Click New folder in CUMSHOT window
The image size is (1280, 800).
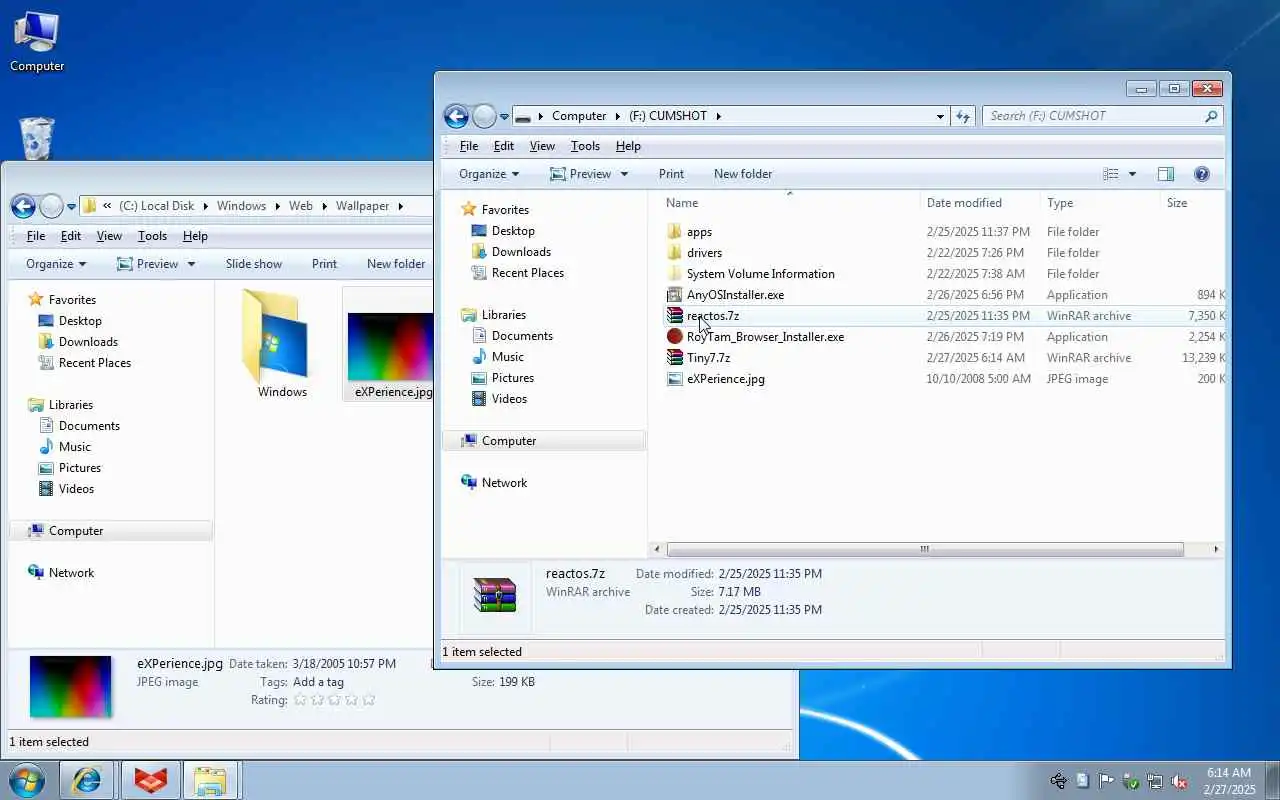coord(743,174)
